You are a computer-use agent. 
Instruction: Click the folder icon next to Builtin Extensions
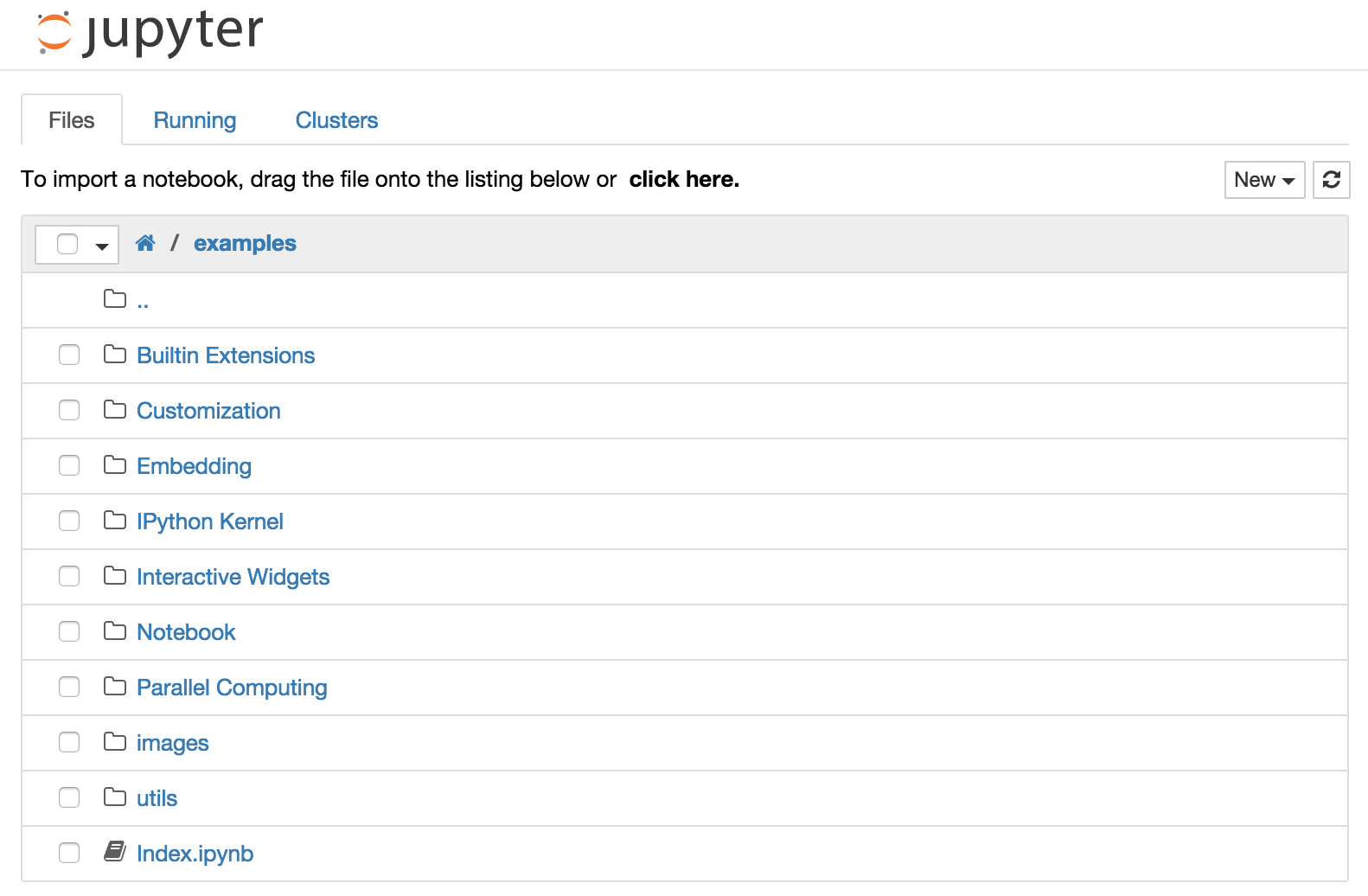[115, 354]
